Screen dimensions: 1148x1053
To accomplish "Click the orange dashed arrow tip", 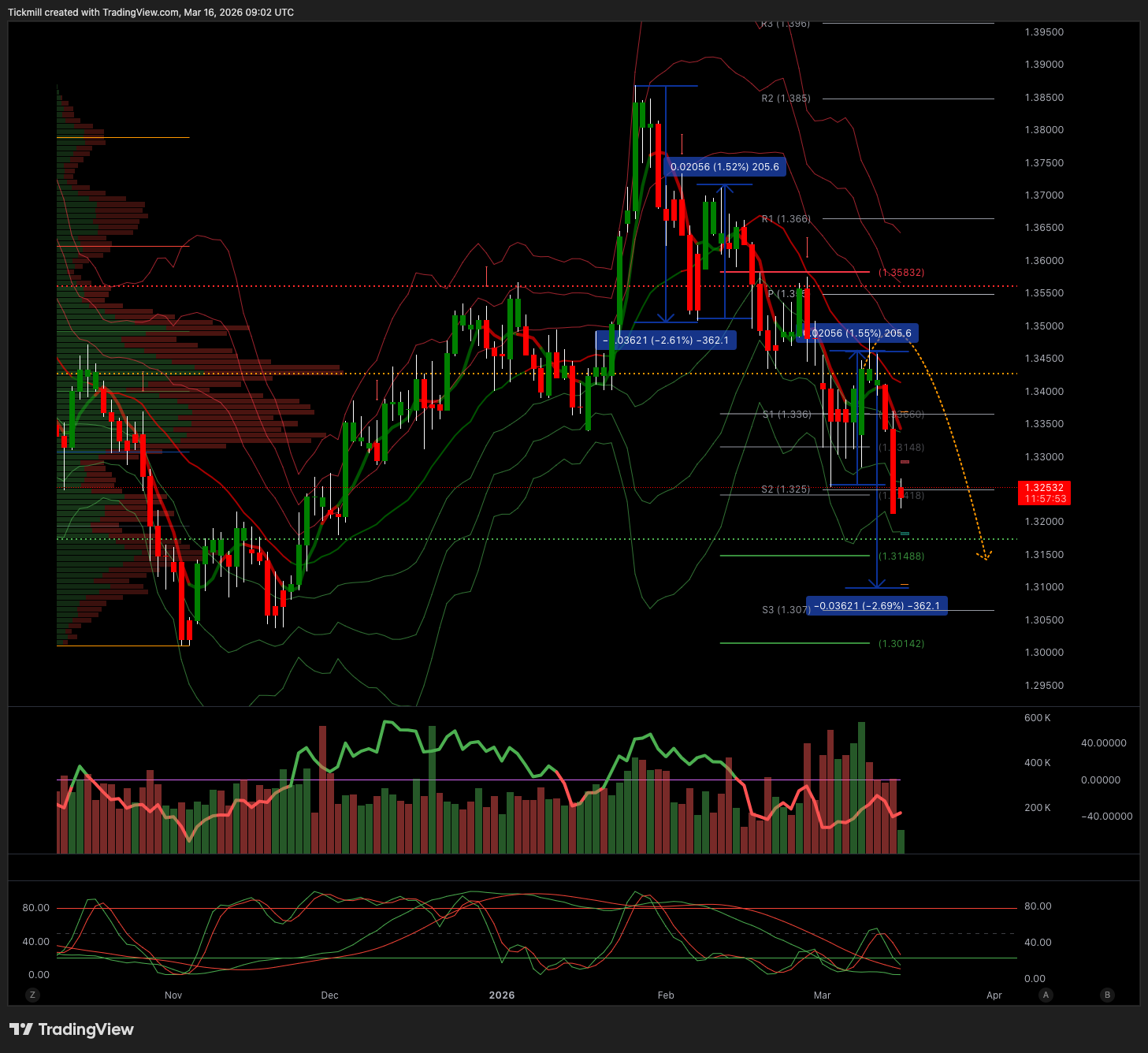I will tap(985, 558).
